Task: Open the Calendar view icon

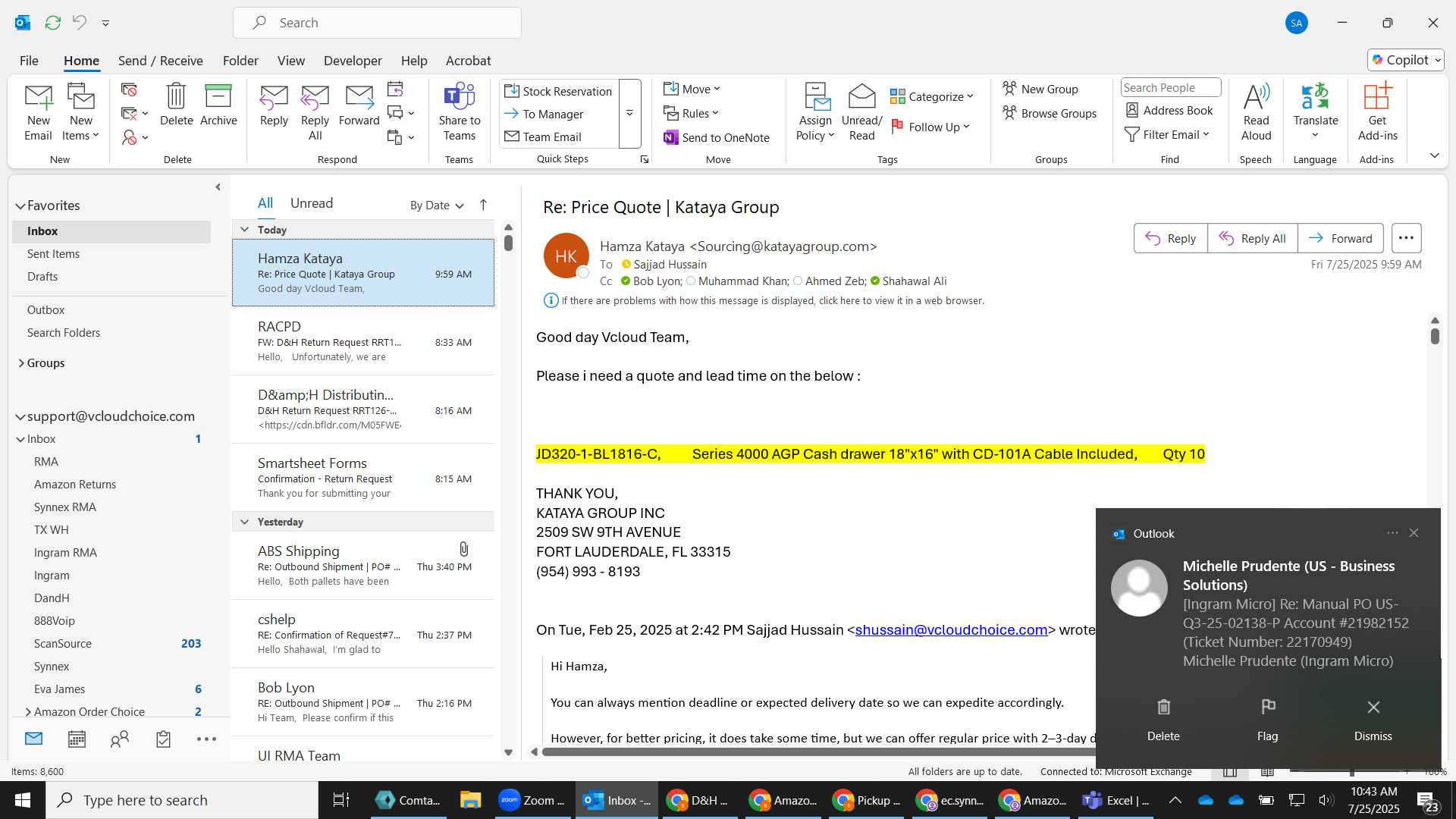Action: coord(77,739)
